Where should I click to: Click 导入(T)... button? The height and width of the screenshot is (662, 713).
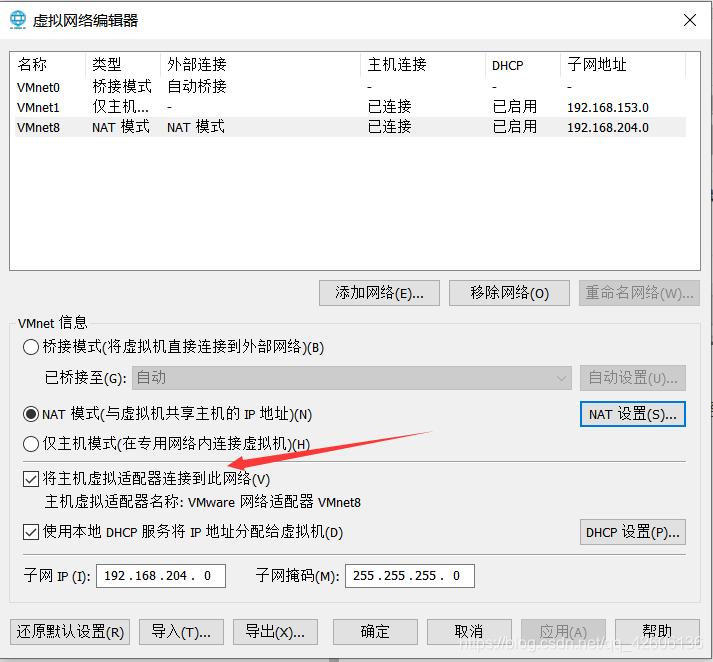(x=181, y=632)
